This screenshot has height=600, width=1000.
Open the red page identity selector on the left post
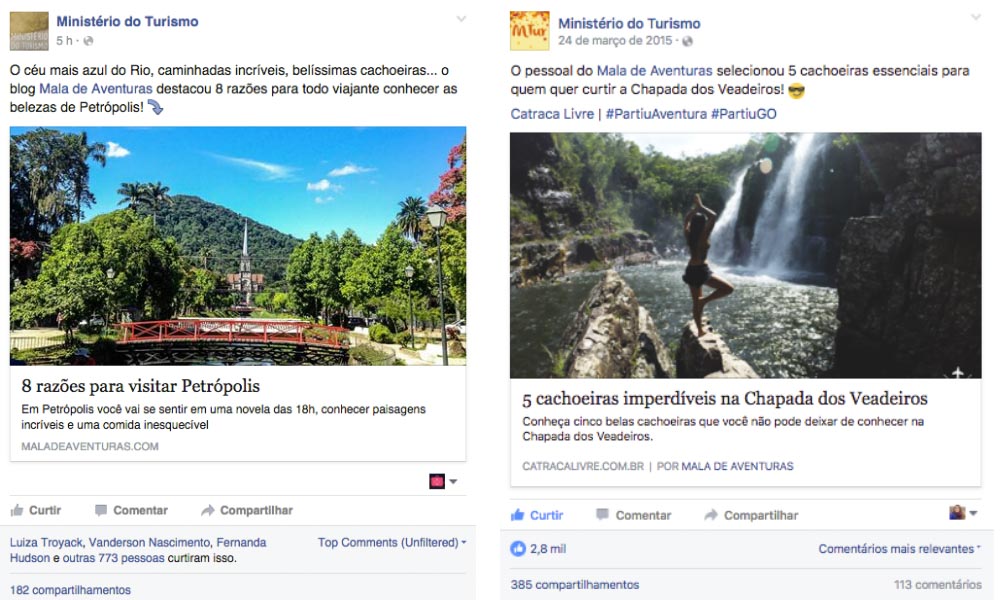coord(443,481)
